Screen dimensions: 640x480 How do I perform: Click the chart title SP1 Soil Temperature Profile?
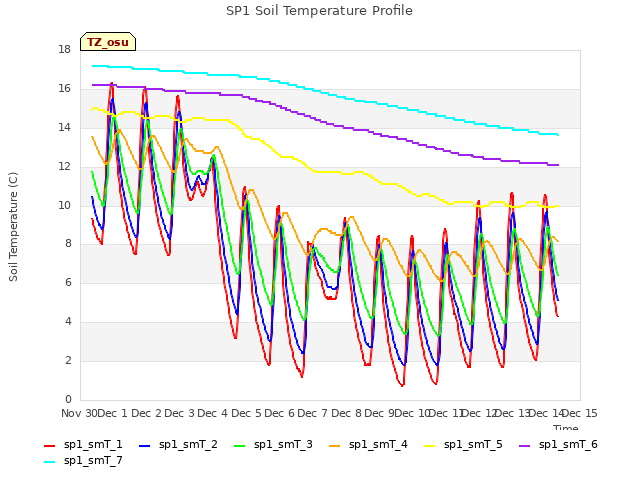point(319,11)
